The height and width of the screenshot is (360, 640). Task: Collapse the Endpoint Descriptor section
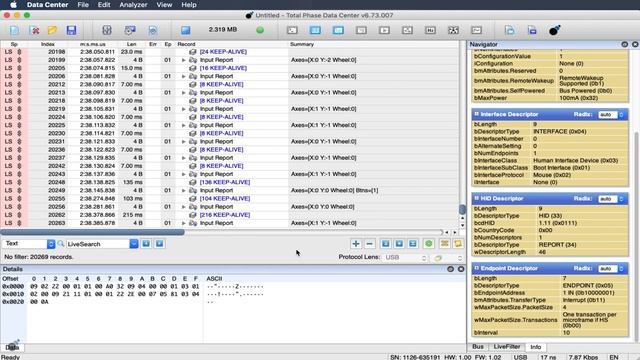(x=476, y=268)
